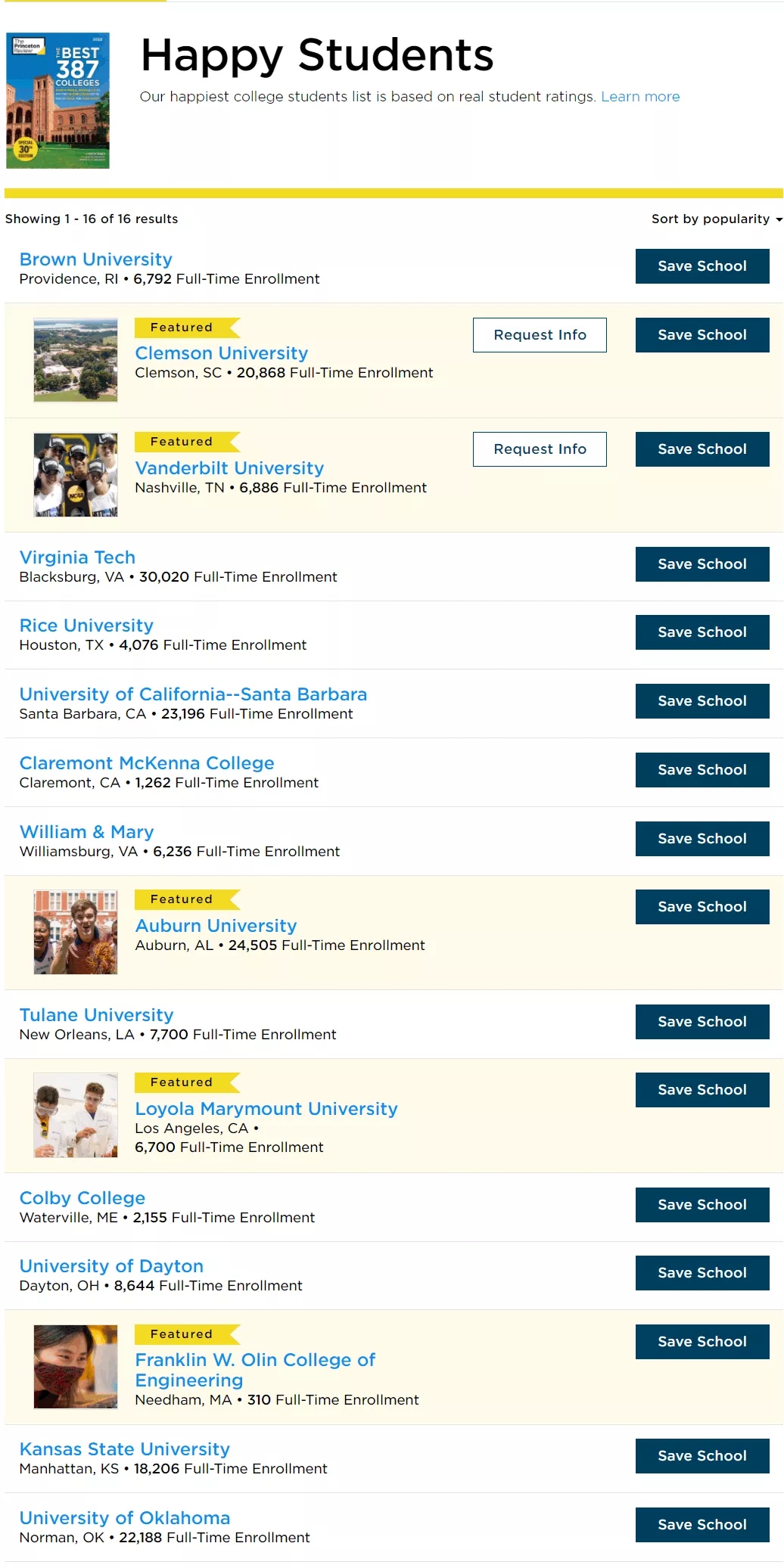The width and height of the screenshot is (784, 1568).
Task: Request info from Vanderbilt University
Action: (540, 449)
